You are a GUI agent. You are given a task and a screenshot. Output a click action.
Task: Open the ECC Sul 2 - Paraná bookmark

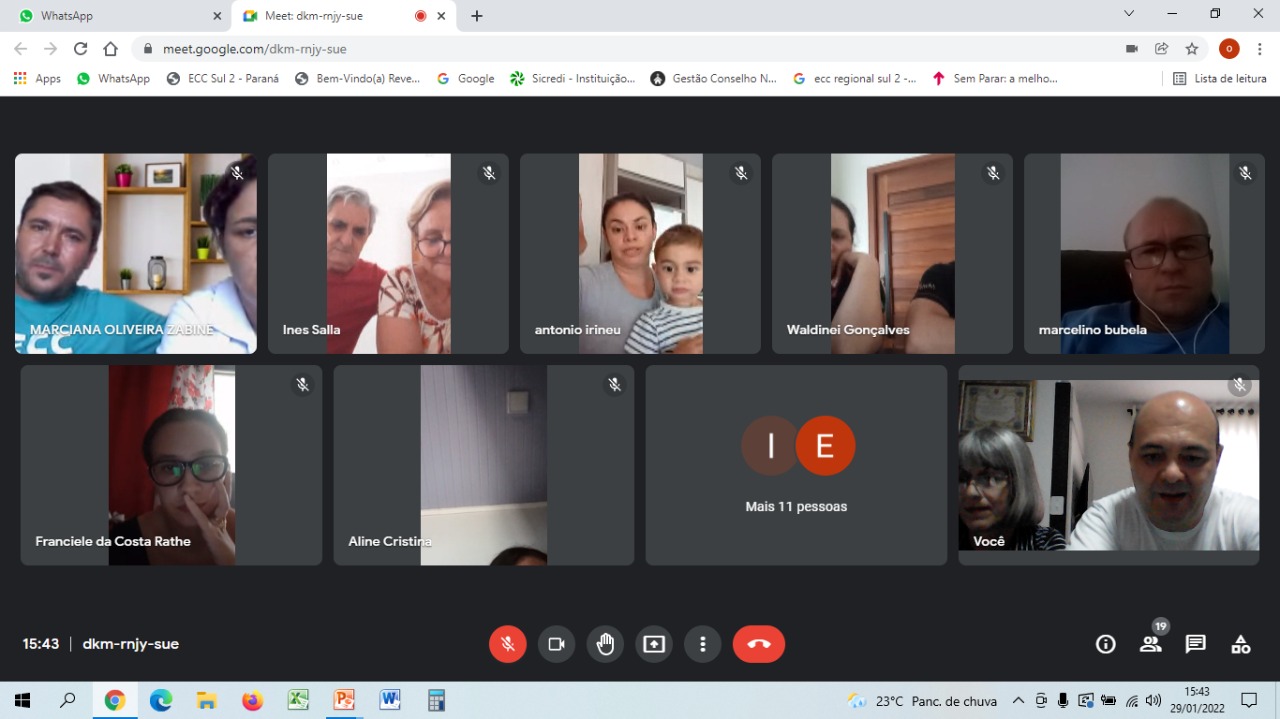pyautogui.click(x=223, y=78)
